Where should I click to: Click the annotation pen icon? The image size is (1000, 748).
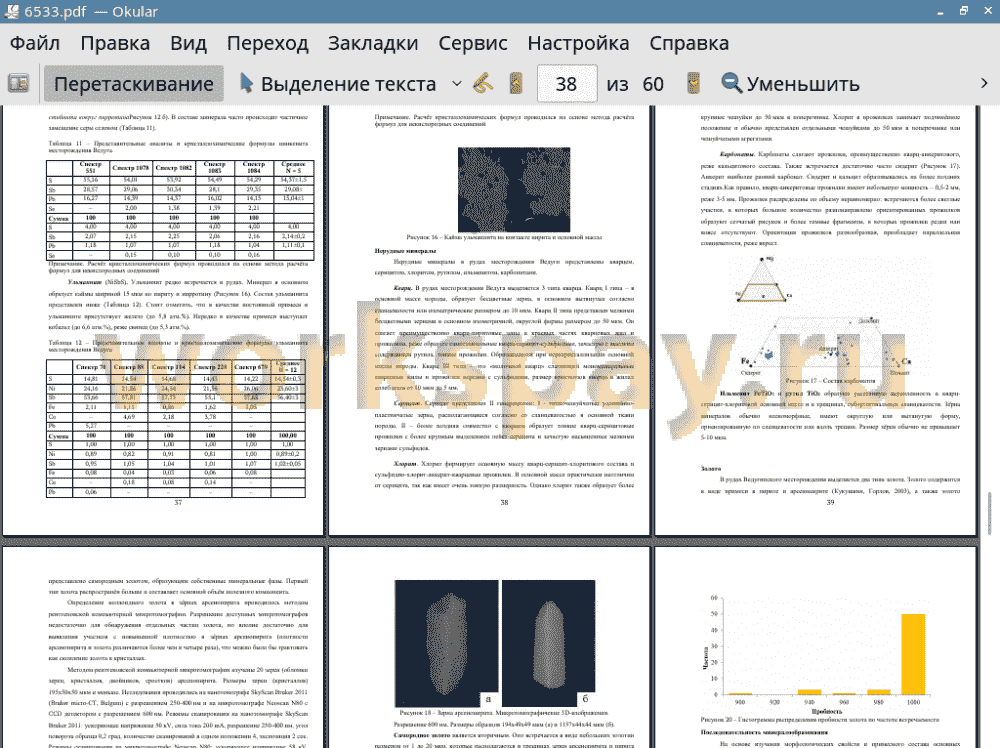click(483, 84)
